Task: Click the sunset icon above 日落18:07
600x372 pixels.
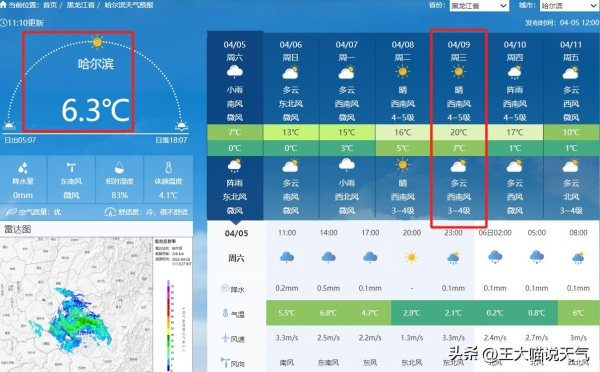Action: (x=181, y=125)
